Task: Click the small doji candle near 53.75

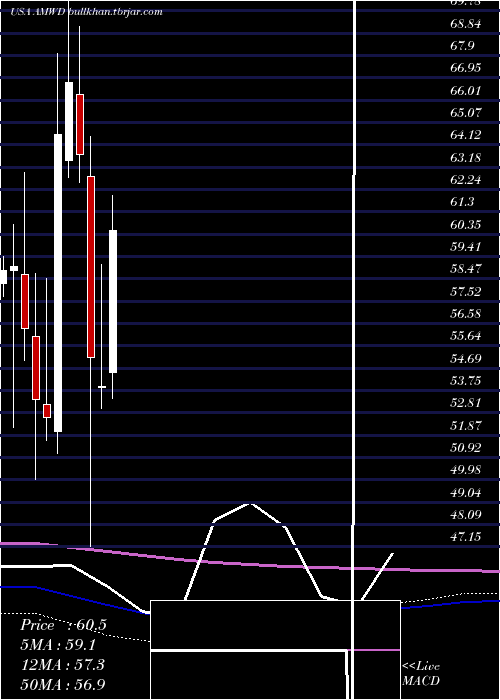Action: 102,387
